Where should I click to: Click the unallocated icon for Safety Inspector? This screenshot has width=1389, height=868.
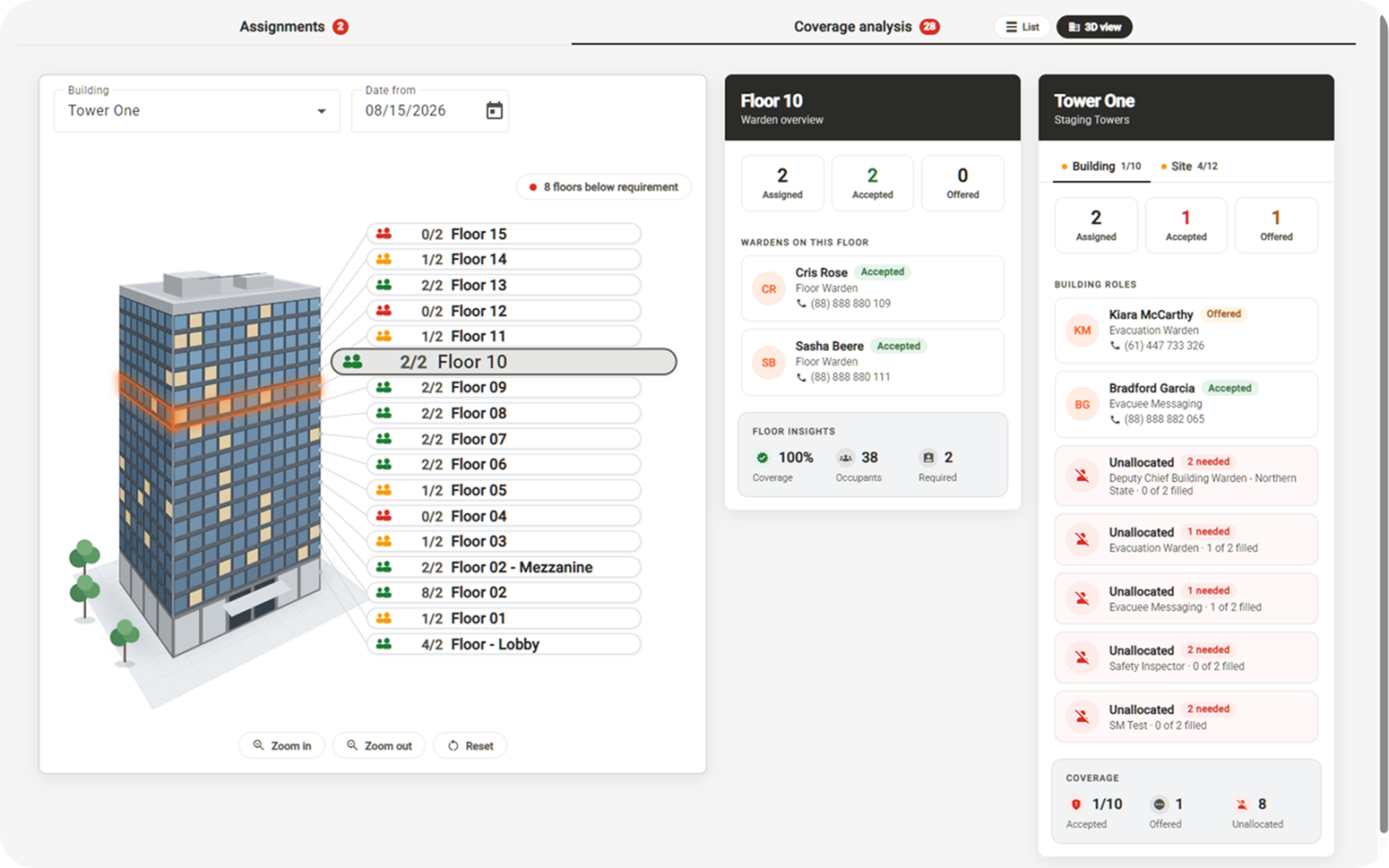[x=1083, y=657]
